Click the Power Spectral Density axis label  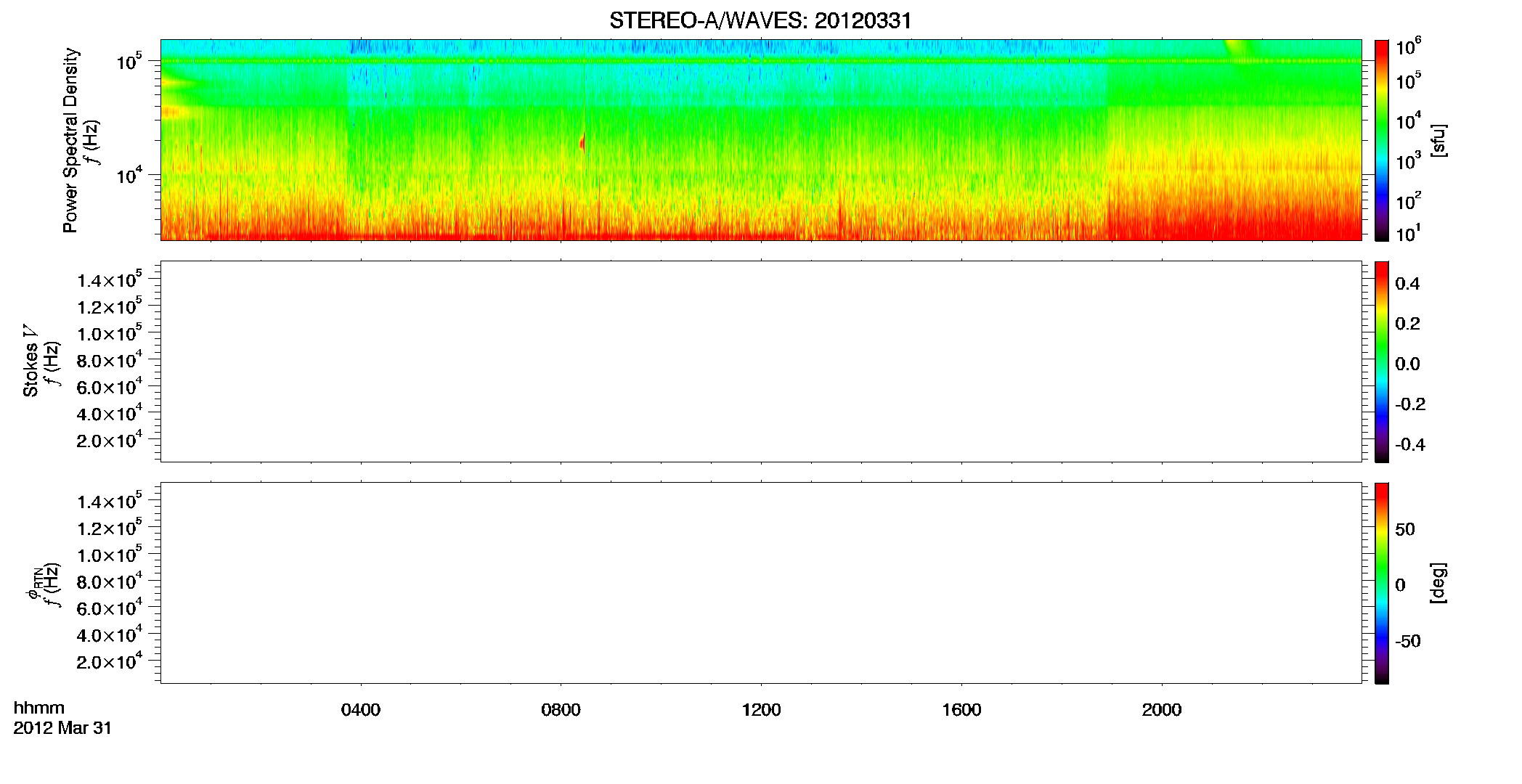coord(70,140)
